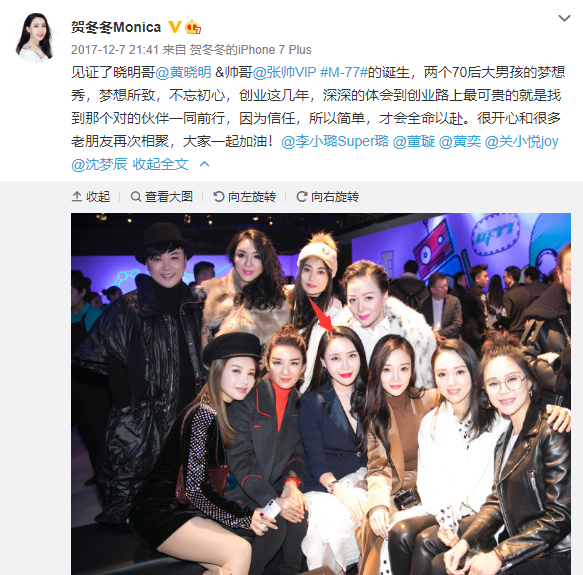Click the upward chevron beside 收起全文

(x=204, y=164)
